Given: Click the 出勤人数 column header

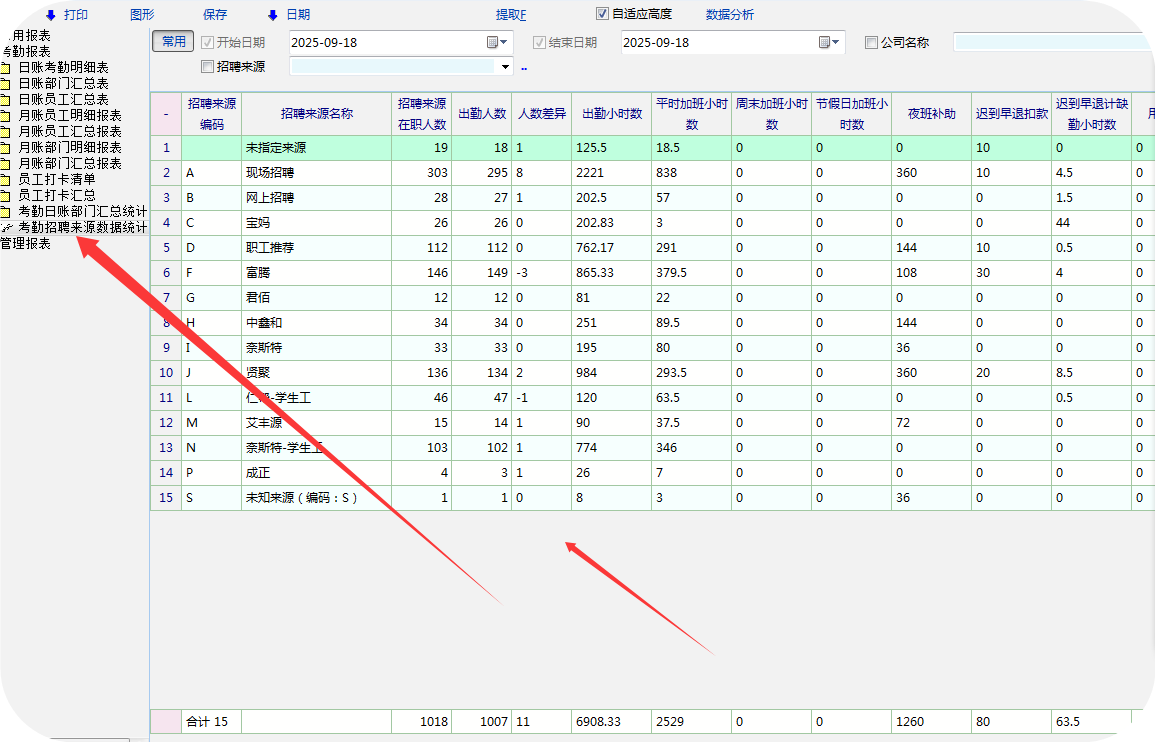Looking at the screenshot, I should pyautogui.click(x=481, y=114).
